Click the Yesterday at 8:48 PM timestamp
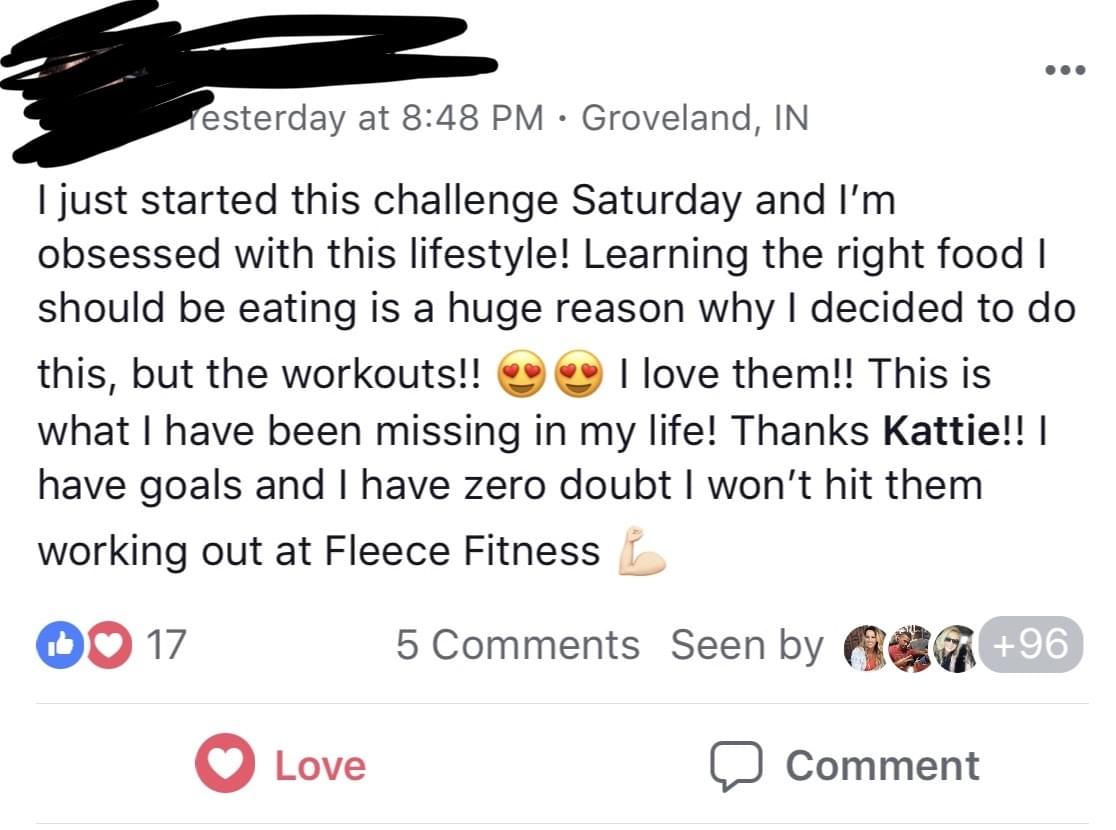 coord(366,117)
